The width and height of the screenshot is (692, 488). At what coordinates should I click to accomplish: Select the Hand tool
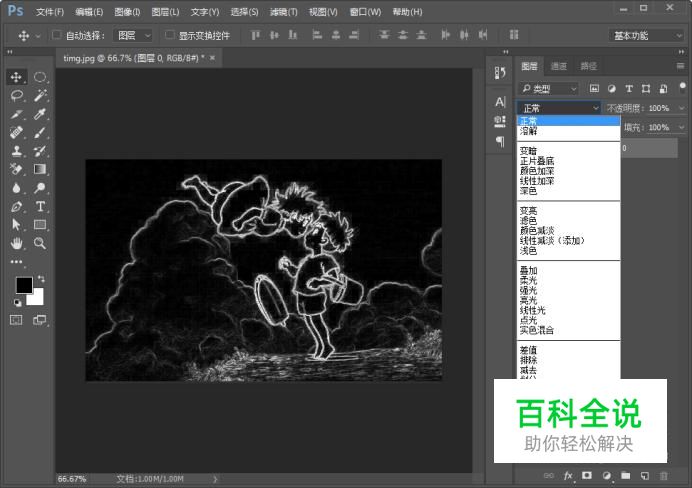click(17, 243)
